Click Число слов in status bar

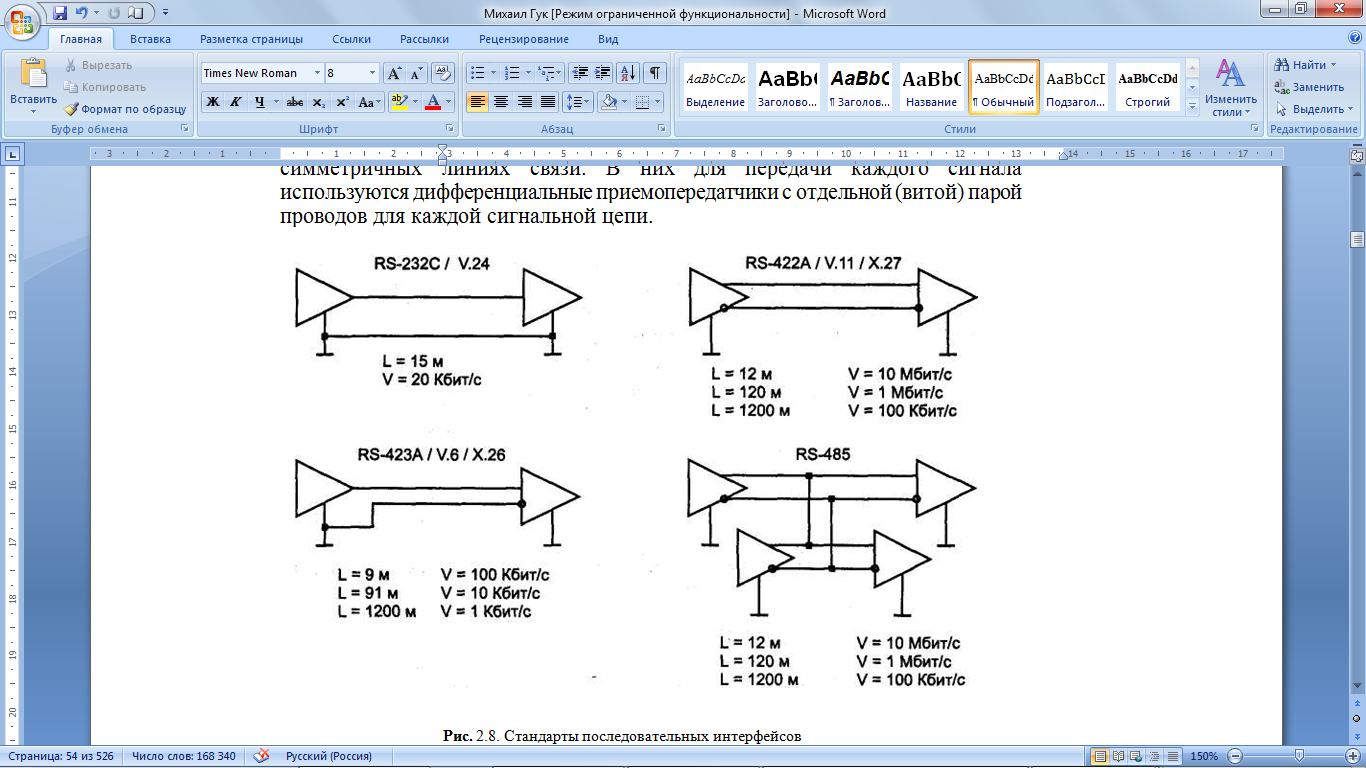pos(184,756)
